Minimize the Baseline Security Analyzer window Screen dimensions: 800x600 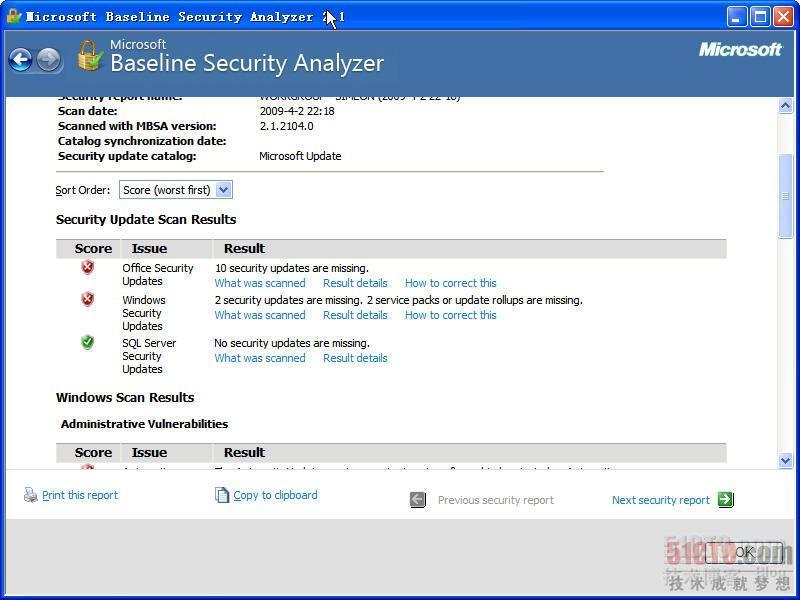[x=736, y=17]
